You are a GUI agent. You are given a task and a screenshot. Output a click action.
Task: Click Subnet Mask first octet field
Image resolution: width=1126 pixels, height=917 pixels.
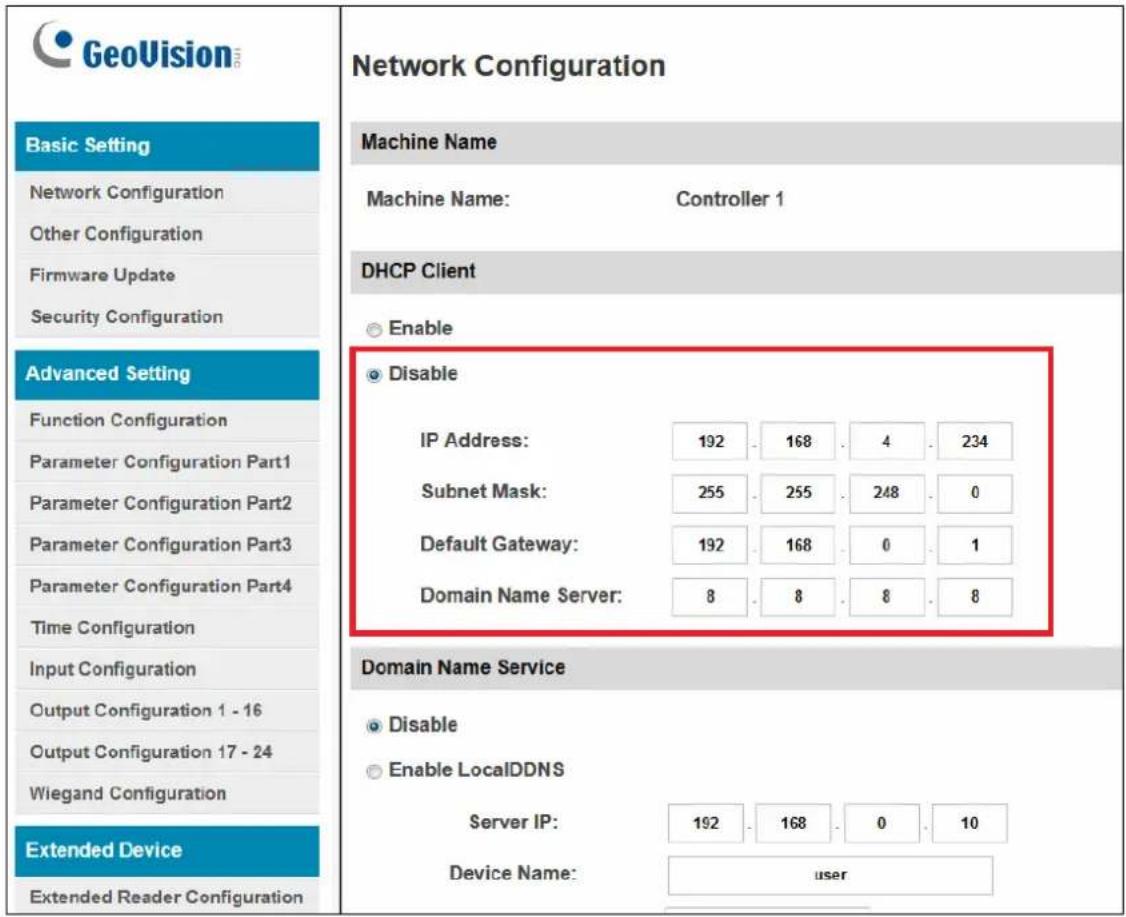point(709,493)
